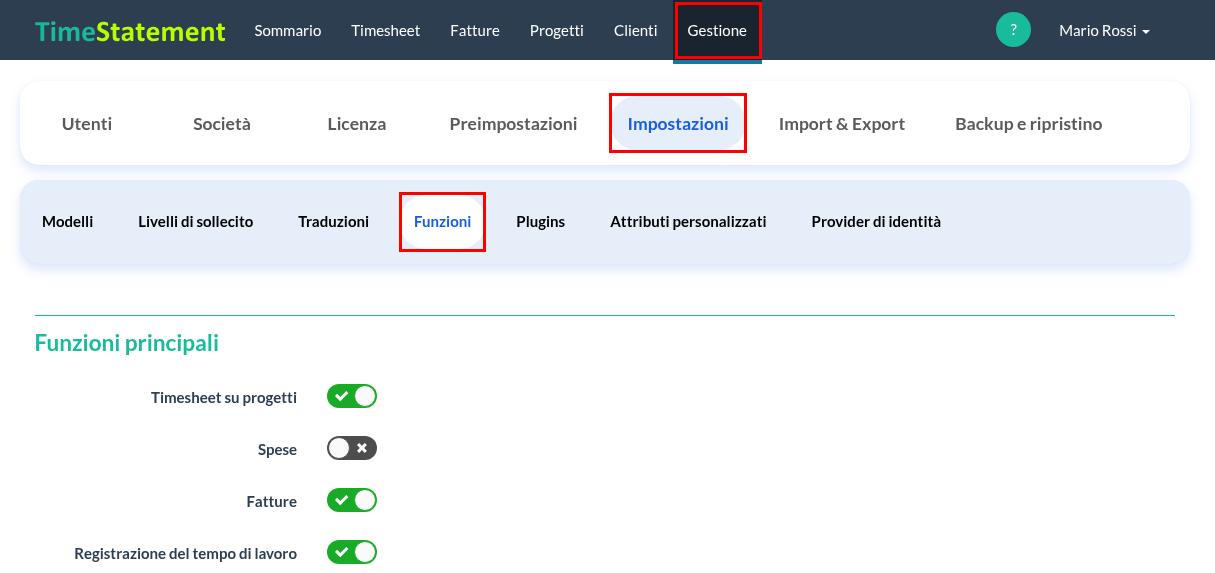Open Provider di identità sub-tab

[876, 222]
